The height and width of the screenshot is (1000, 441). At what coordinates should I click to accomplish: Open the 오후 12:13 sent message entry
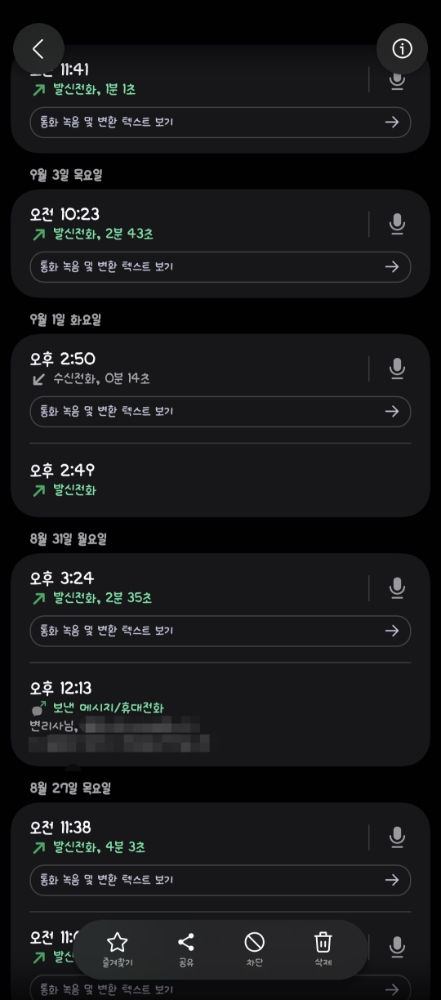click(220, 714)
